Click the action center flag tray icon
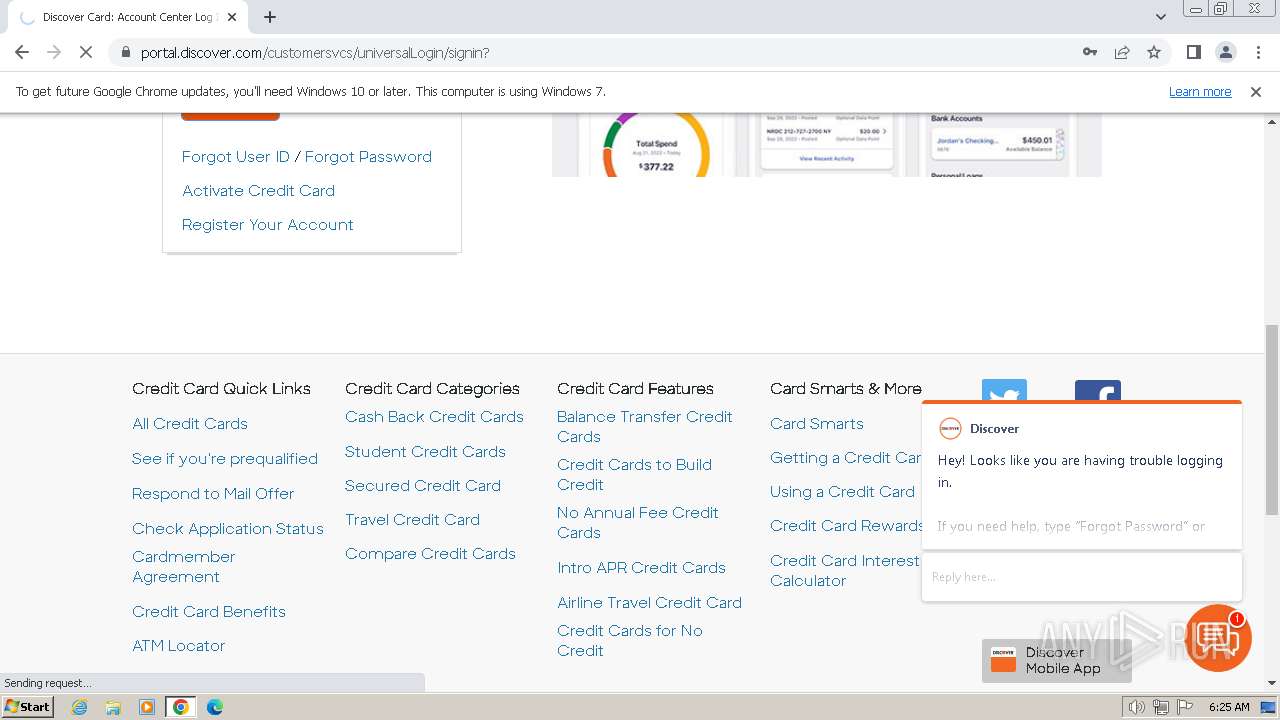The image size is (1280, 720). point(1184,707)
